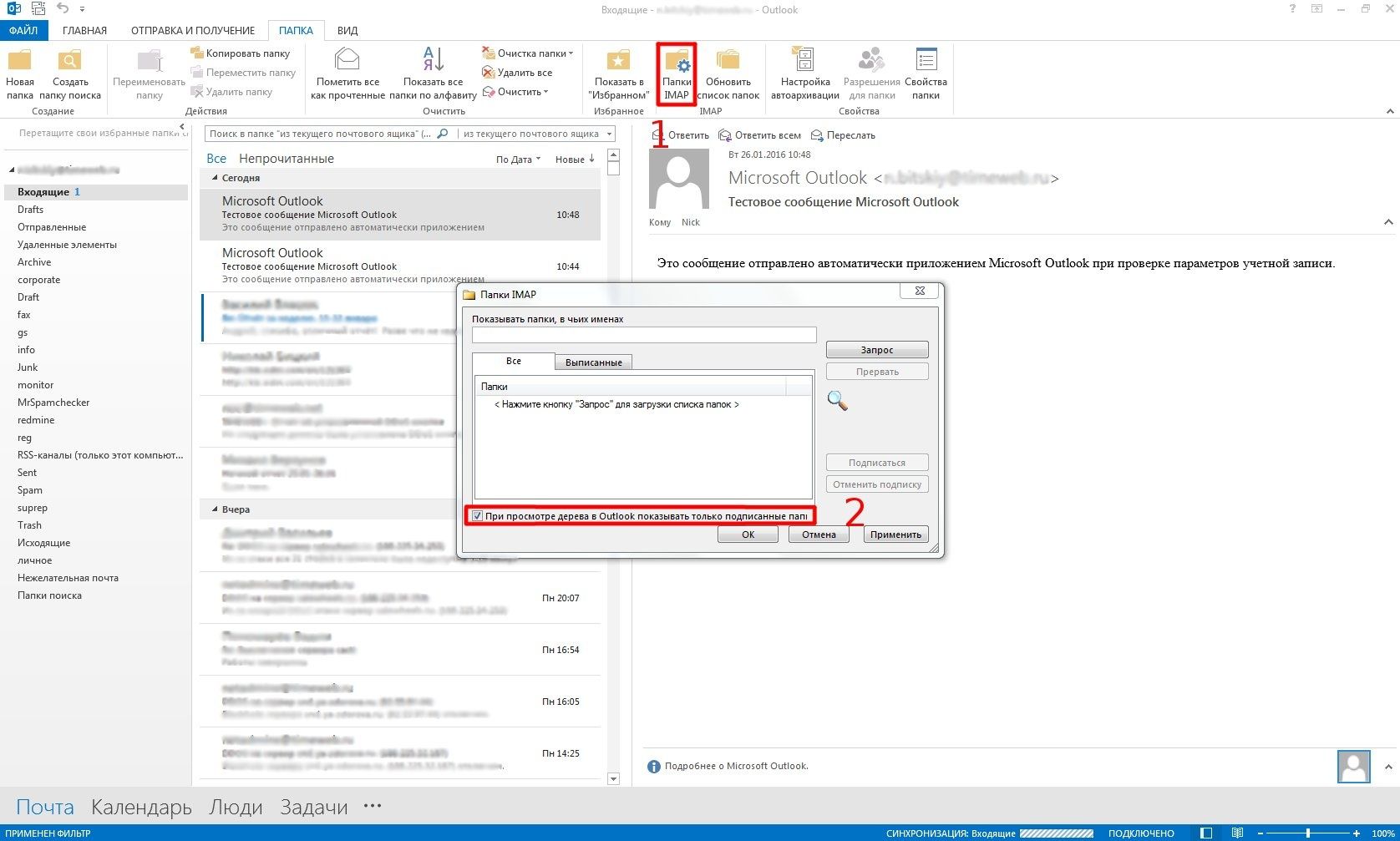This screenshot has width=1400, height=841.
Task: Click the zoom slider in status bar
Action: 1308,833
